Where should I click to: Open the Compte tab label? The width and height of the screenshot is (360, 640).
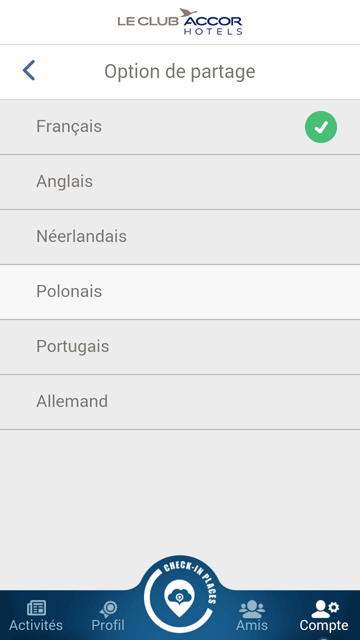(x=324, y=625)
